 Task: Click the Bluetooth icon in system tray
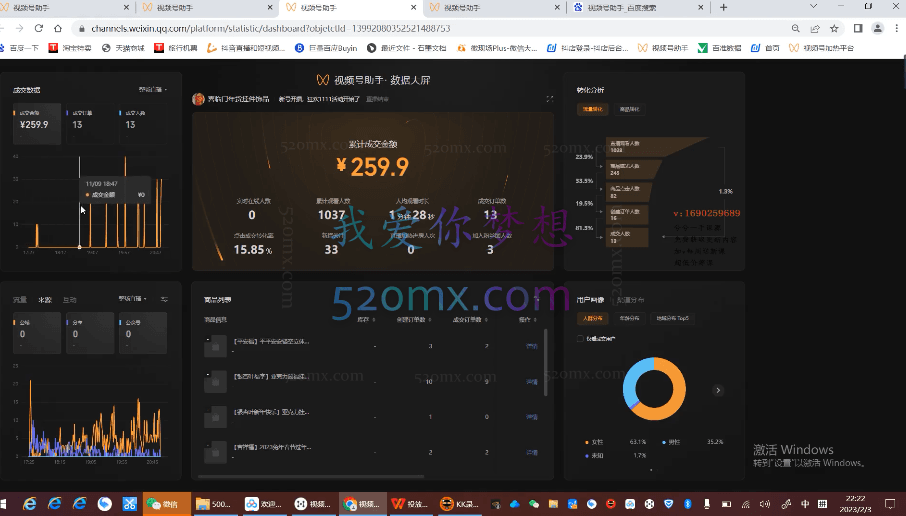coord(688,504)
